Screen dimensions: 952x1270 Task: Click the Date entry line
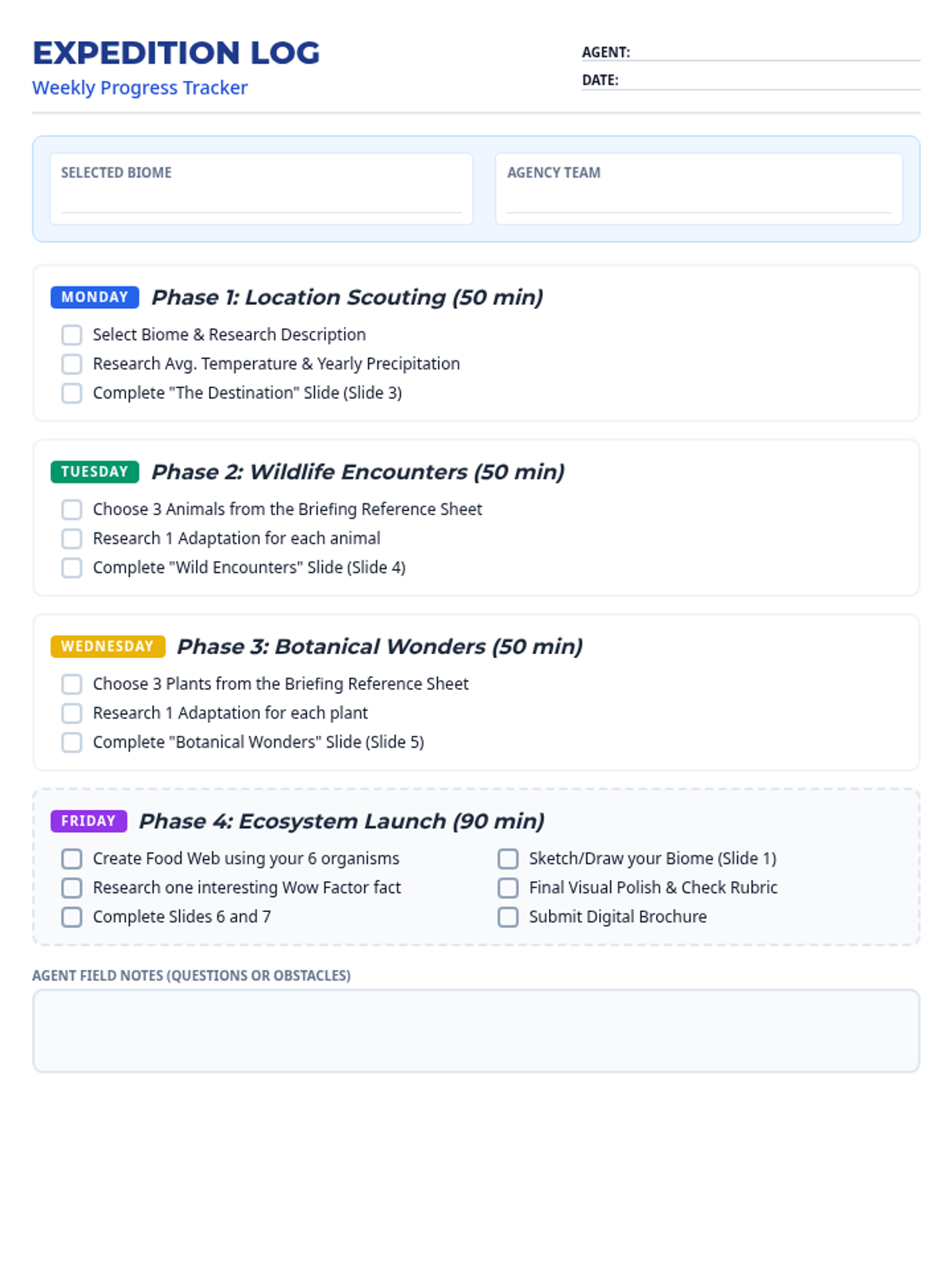(x=771, y=80)
